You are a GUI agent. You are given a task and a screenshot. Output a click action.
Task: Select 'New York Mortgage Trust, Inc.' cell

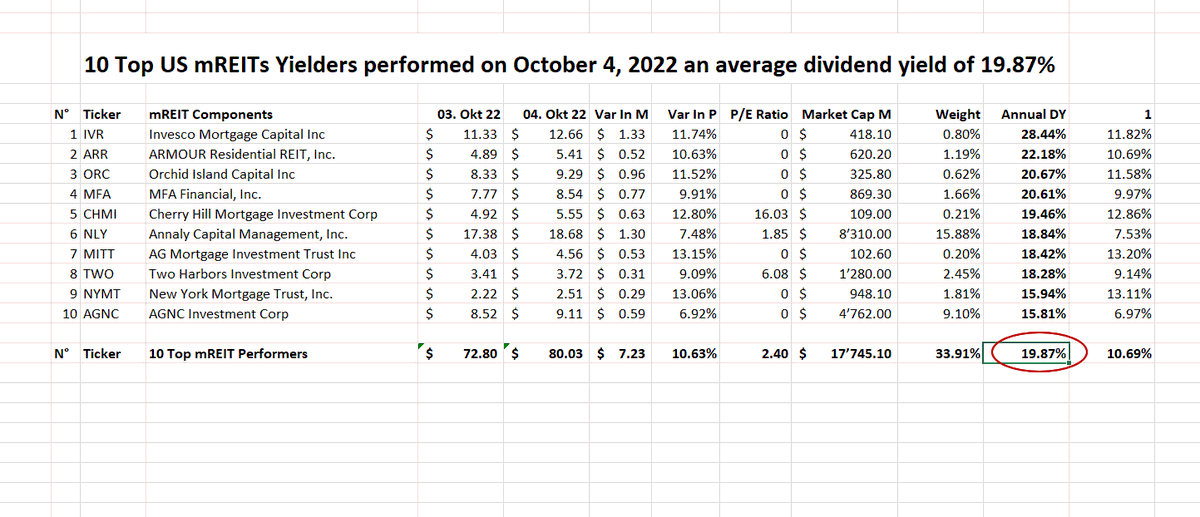pos(241,294)
